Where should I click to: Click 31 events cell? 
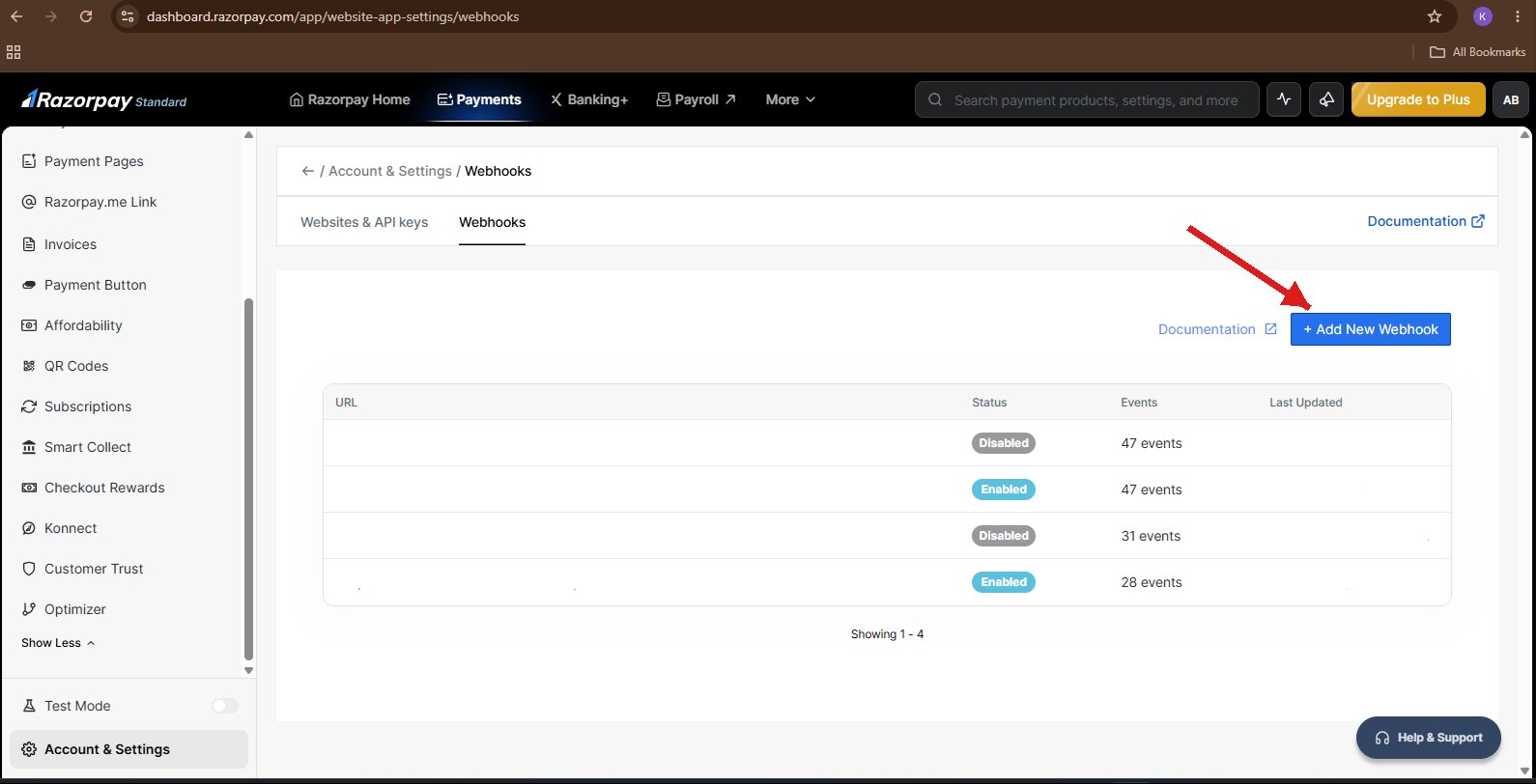tap(1151, 536)
